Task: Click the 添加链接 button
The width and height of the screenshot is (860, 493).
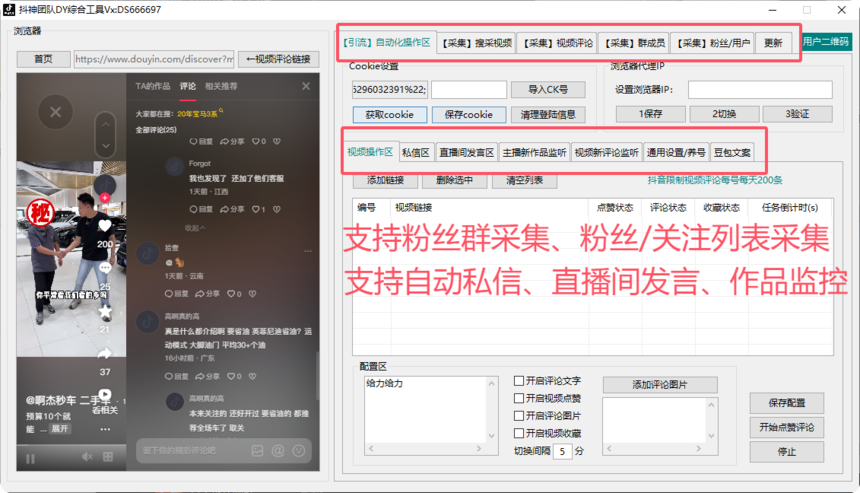Action: pyautogui.click(x=385, y=180)
